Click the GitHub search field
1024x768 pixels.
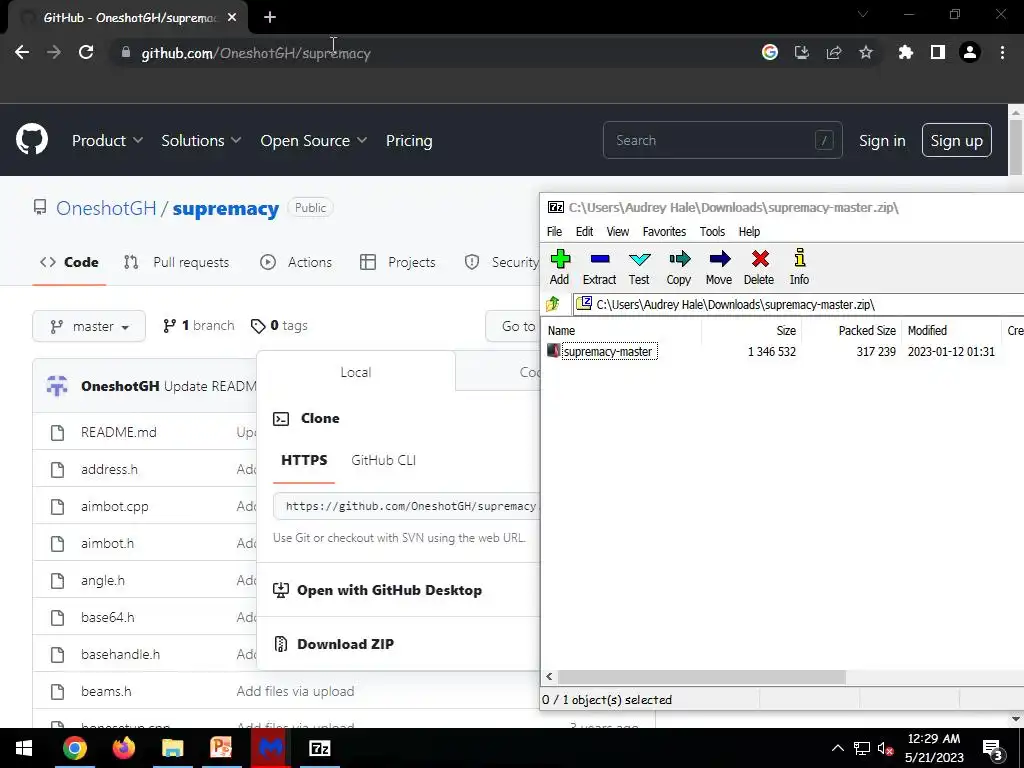tap(722, 140)
